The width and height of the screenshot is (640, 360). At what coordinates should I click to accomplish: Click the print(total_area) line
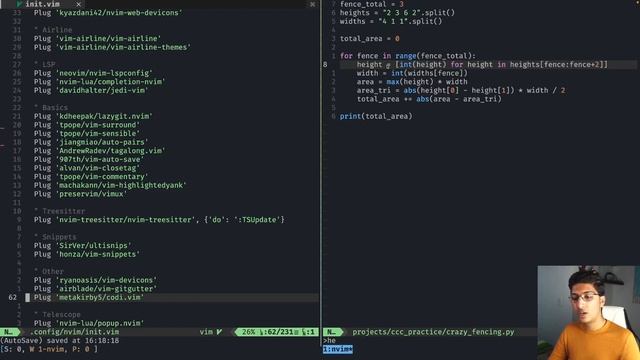(376, 116)
